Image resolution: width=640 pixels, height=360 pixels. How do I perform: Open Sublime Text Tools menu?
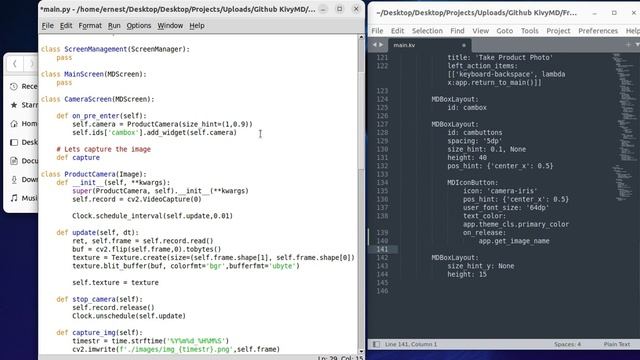(x=529, y=31)
